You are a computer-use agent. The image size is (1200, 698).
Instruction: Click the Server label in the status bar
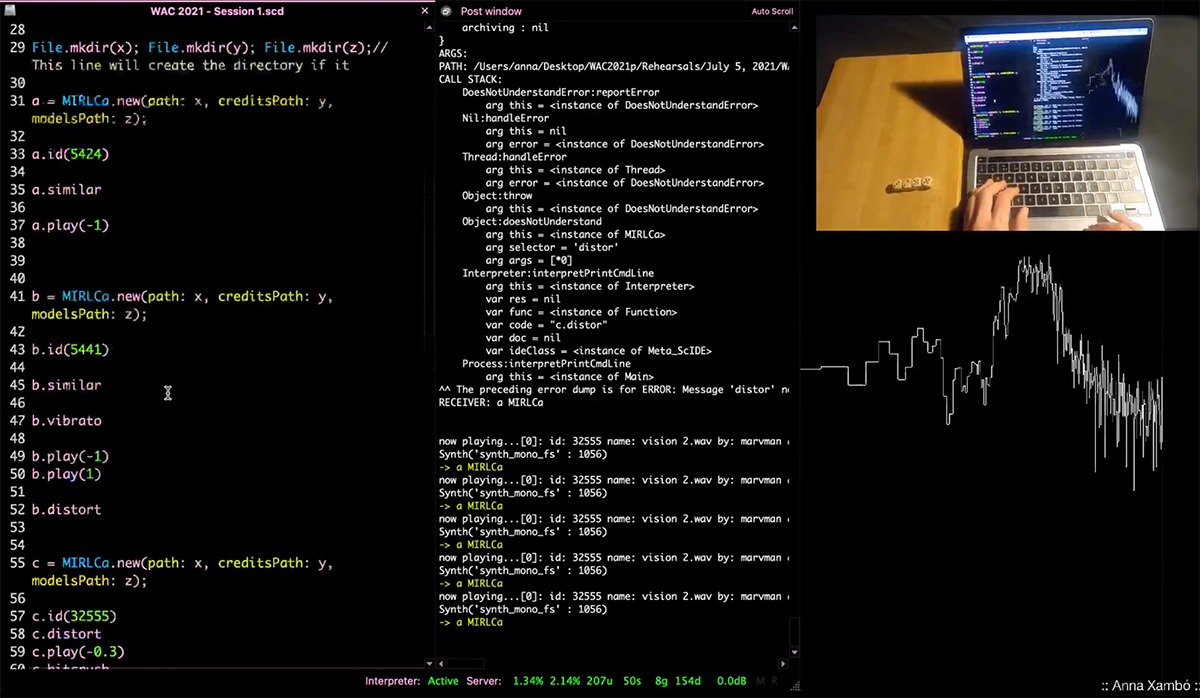[484, 680]
